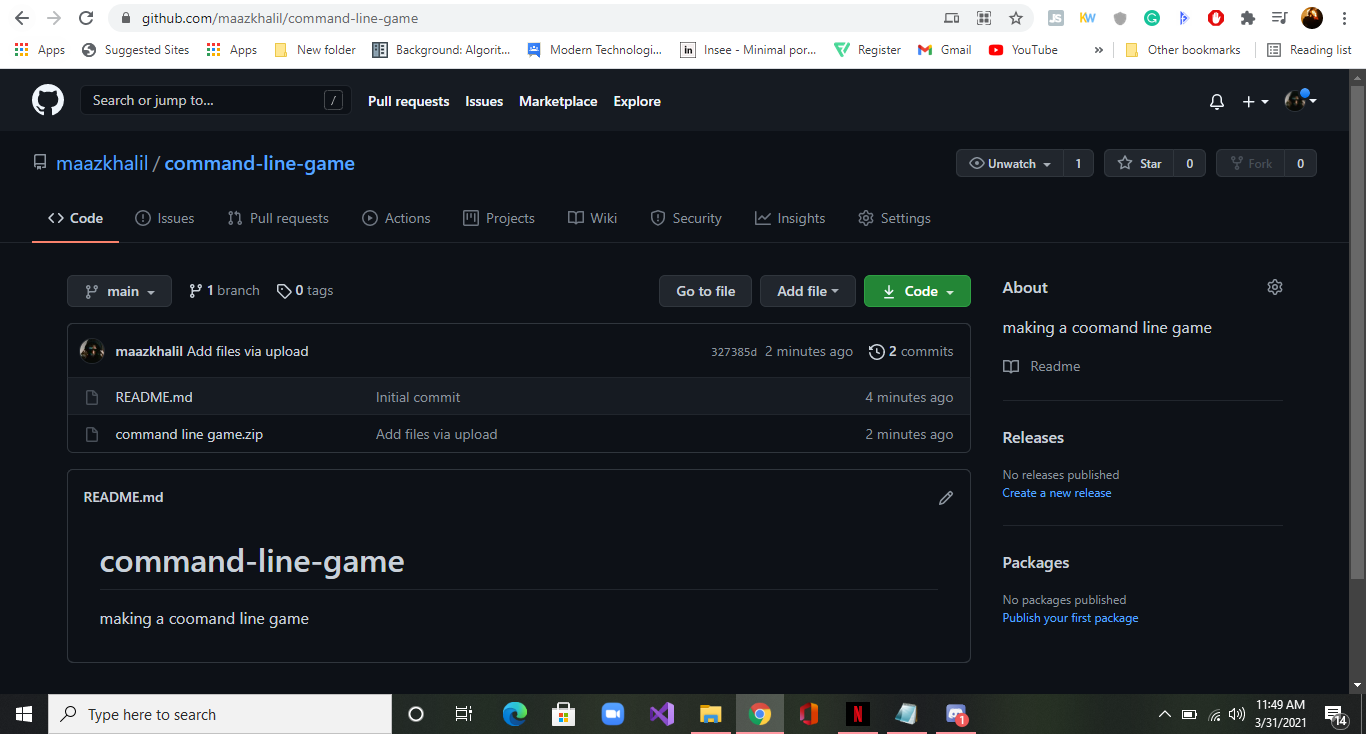
Task: Reload the page
Action: pos(86,18)
